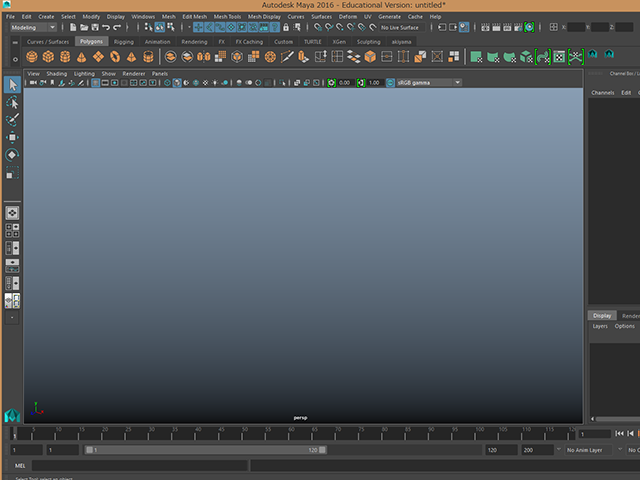640x480 pixels.
Task: Click the lock selection padlock icon
Action: click(x=286, y=27)
